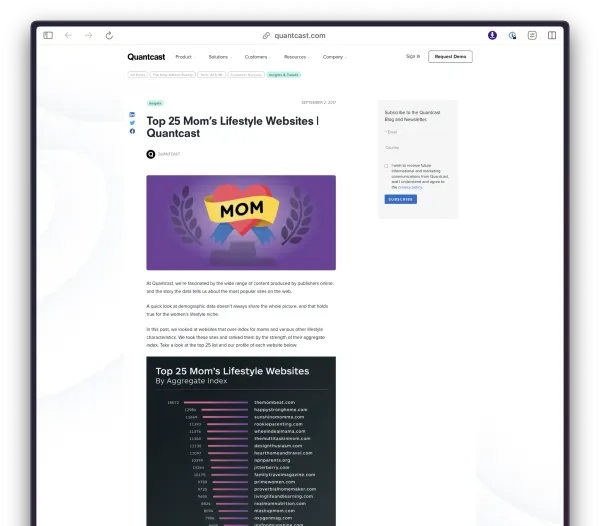This screenshot has width=600, height=526.
Task: Open the MOM heart banner image
Action: point(241,223)
